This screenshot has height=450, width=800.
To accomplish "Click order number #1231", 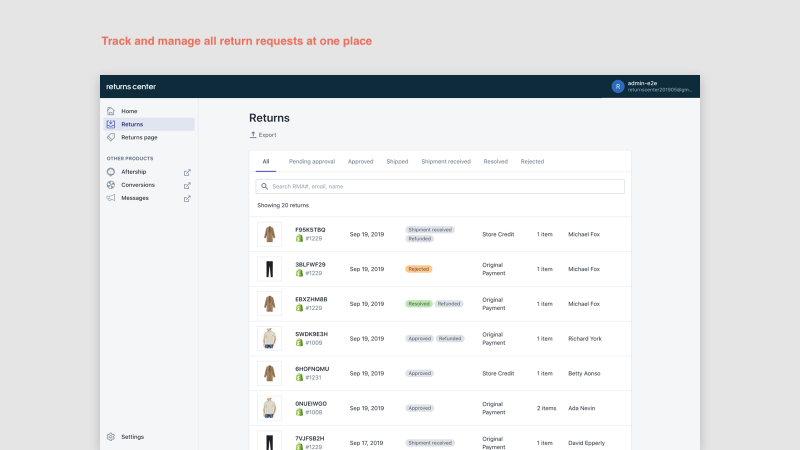I will click(313, 378).
